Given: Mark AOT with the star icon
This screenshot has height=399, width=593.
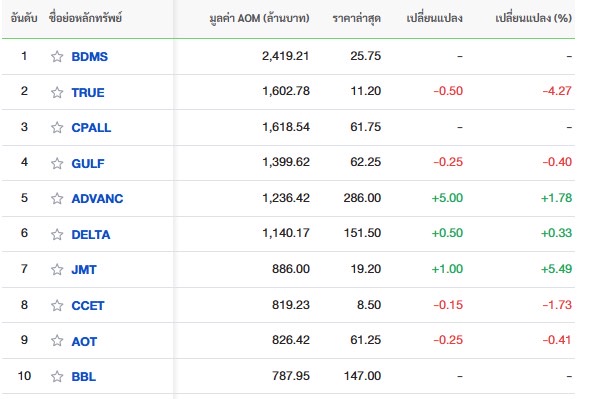Looking at the screenshot, I should pyautogui.click(x=57, y=341).
